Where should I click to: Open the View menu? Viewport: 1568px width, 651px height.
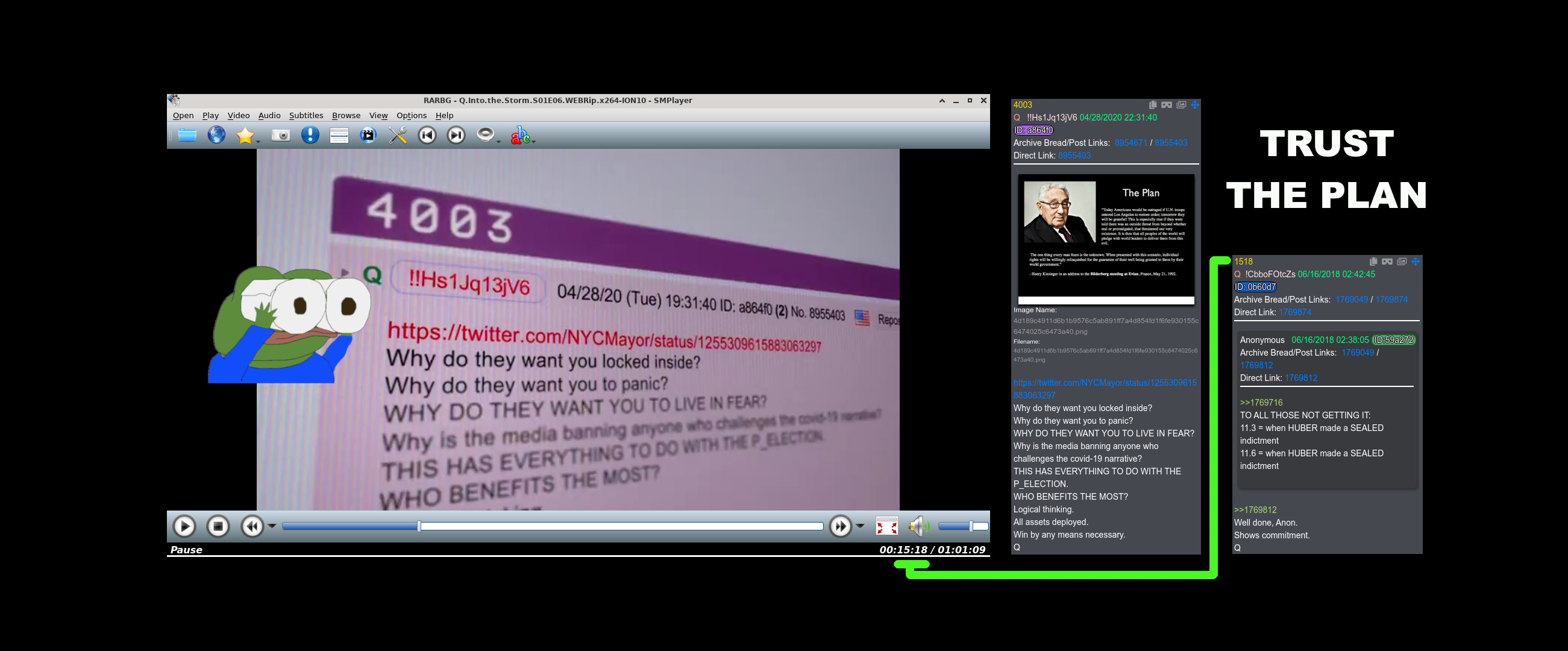coord(378,116)
